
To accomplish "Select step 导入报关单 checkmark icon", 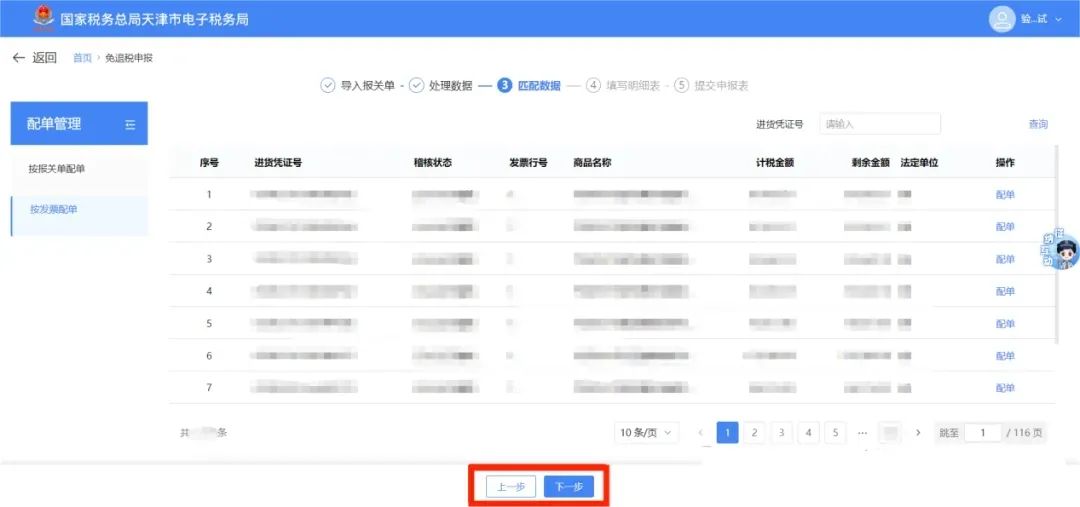I will (328, 85).
